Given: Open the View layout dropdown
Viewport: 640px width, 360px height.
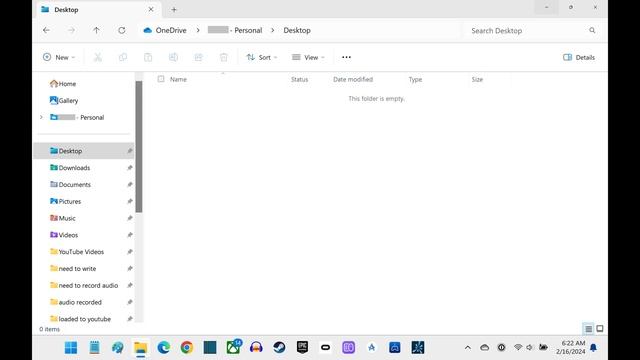Looking at the screenshot, I should [308, 57].
